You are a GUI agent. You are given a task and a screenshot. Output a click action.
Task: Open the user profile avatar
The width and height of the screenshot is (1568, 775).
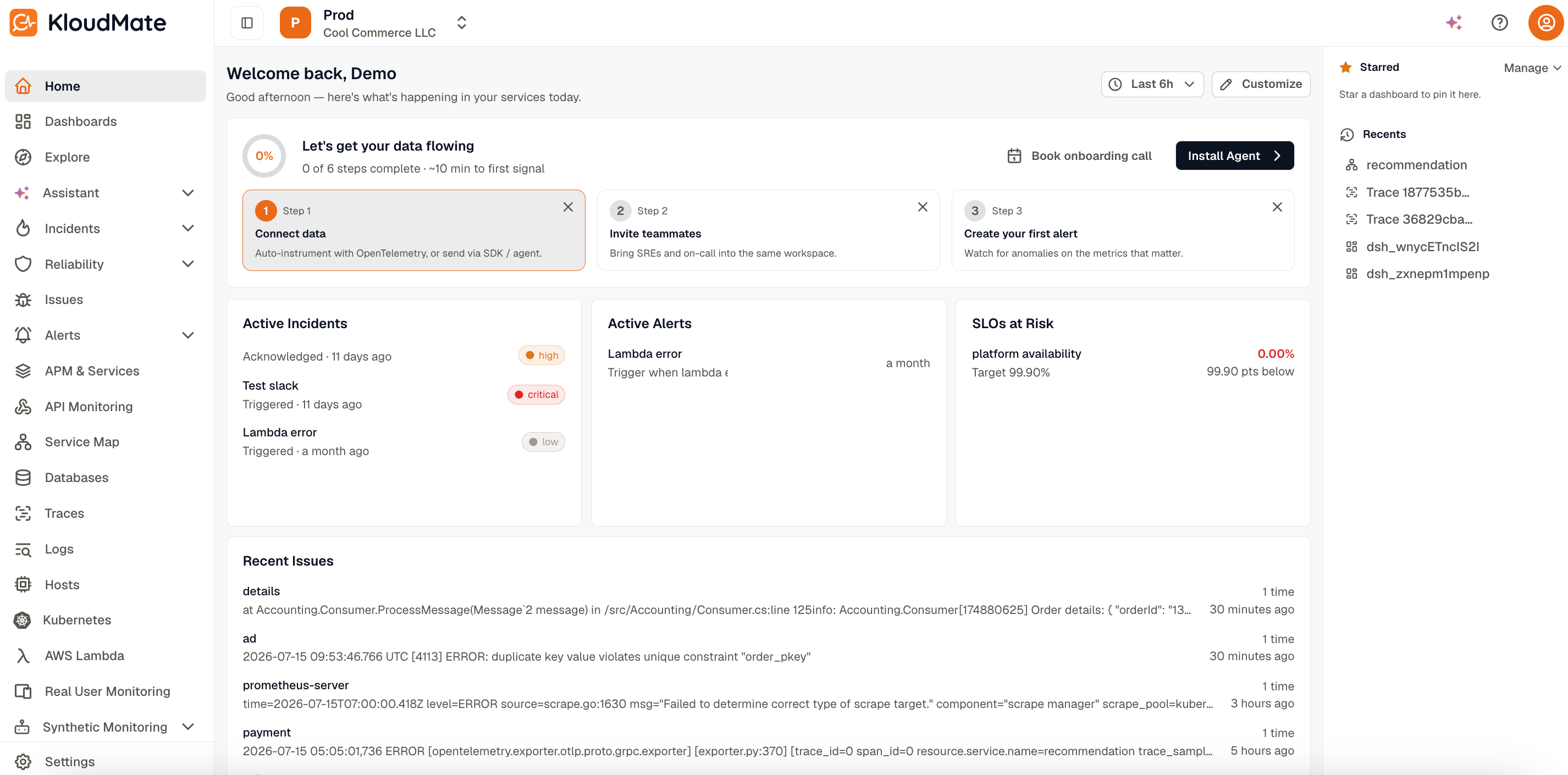pos(1545,23)
